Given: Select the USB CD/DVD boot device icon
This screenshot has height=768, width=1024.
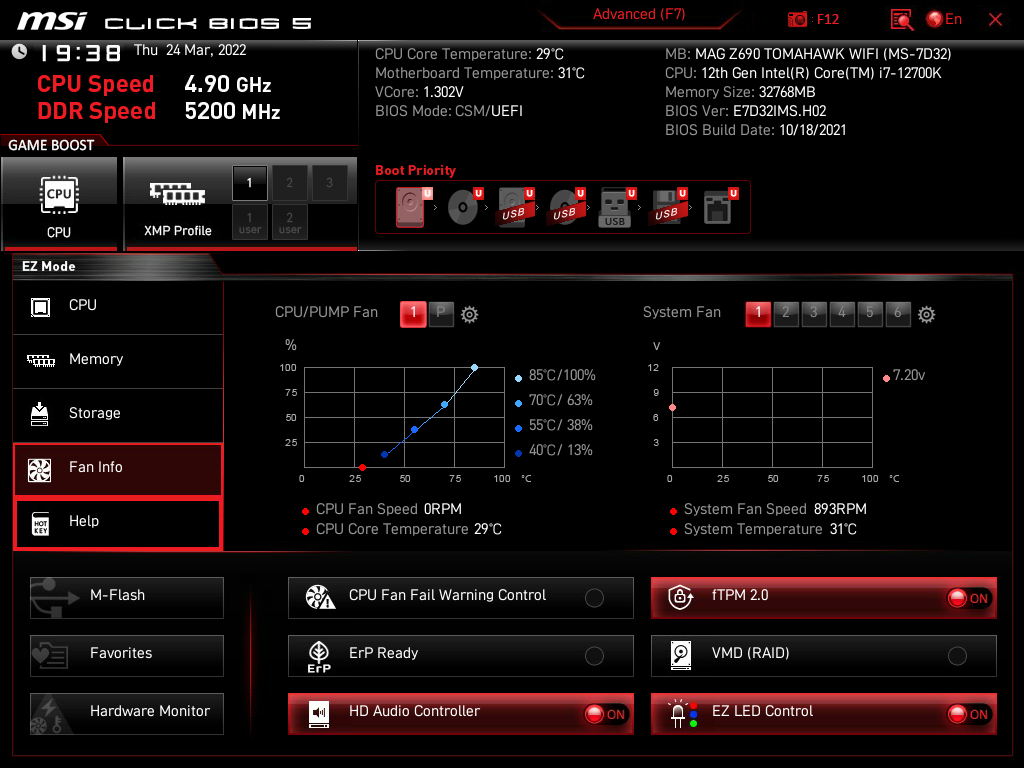Looking at the screenshot, I should [x=566, y=206].
